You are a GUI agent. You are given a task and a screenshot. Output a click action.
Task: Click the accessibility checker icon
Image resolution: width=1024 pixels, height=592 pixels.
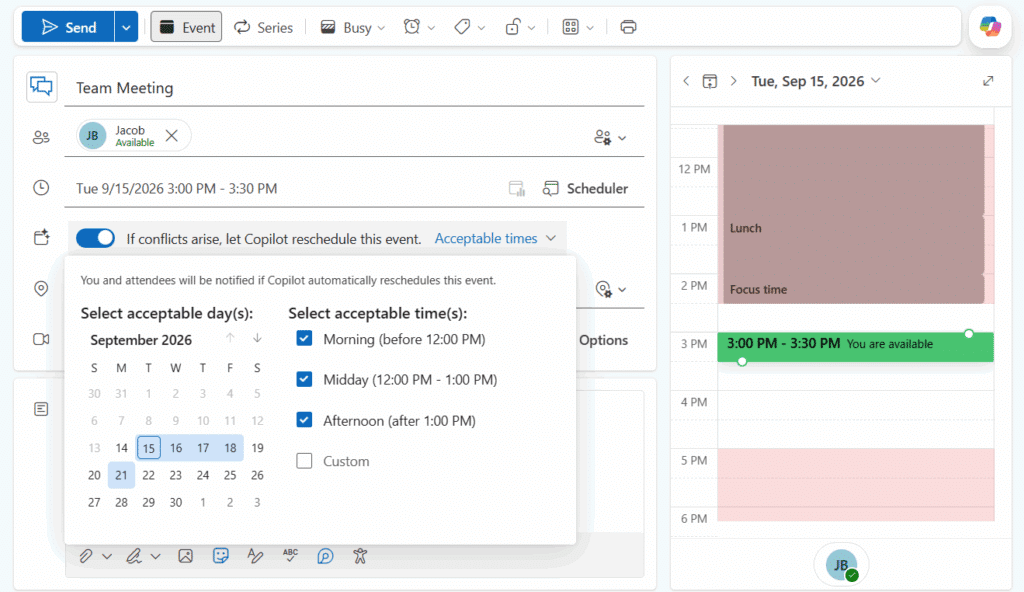360,556
